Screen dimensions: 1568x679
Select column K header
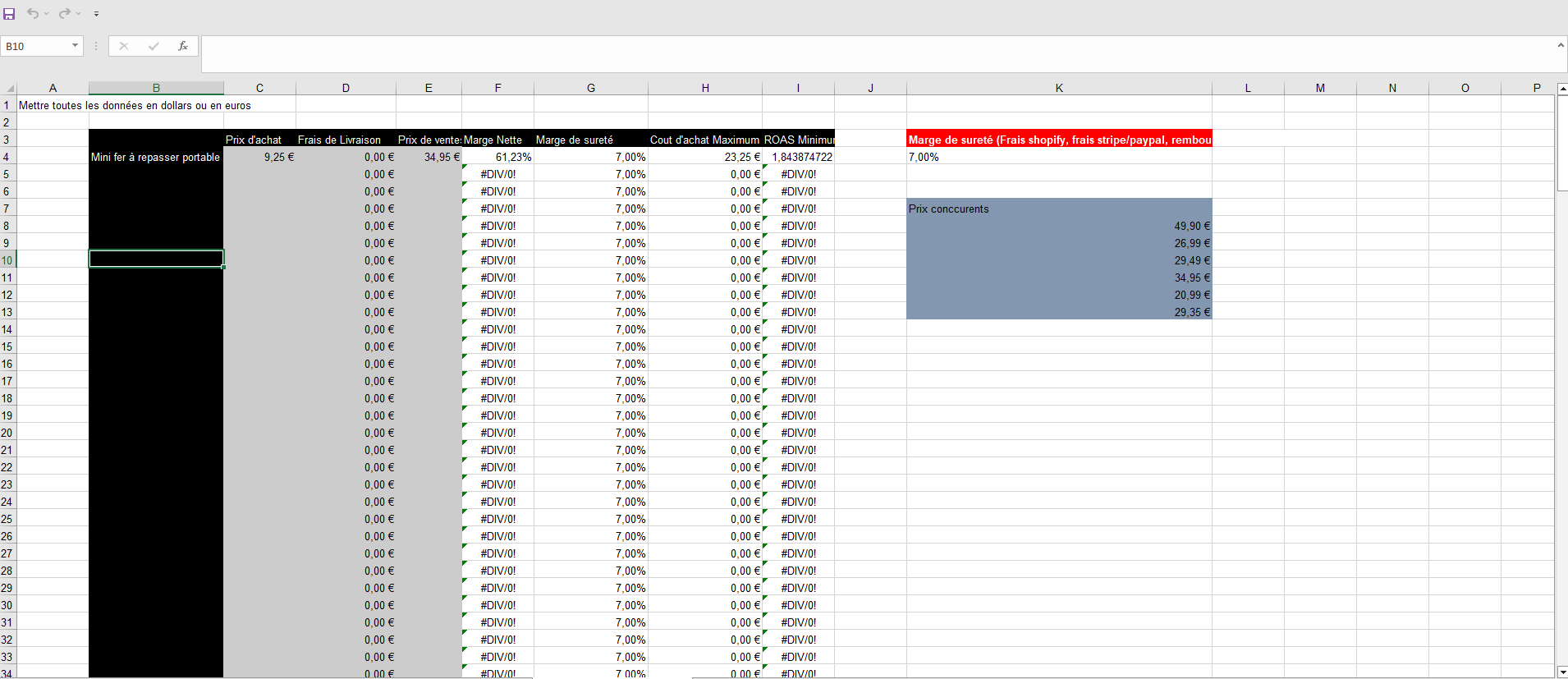[1058, 88]
